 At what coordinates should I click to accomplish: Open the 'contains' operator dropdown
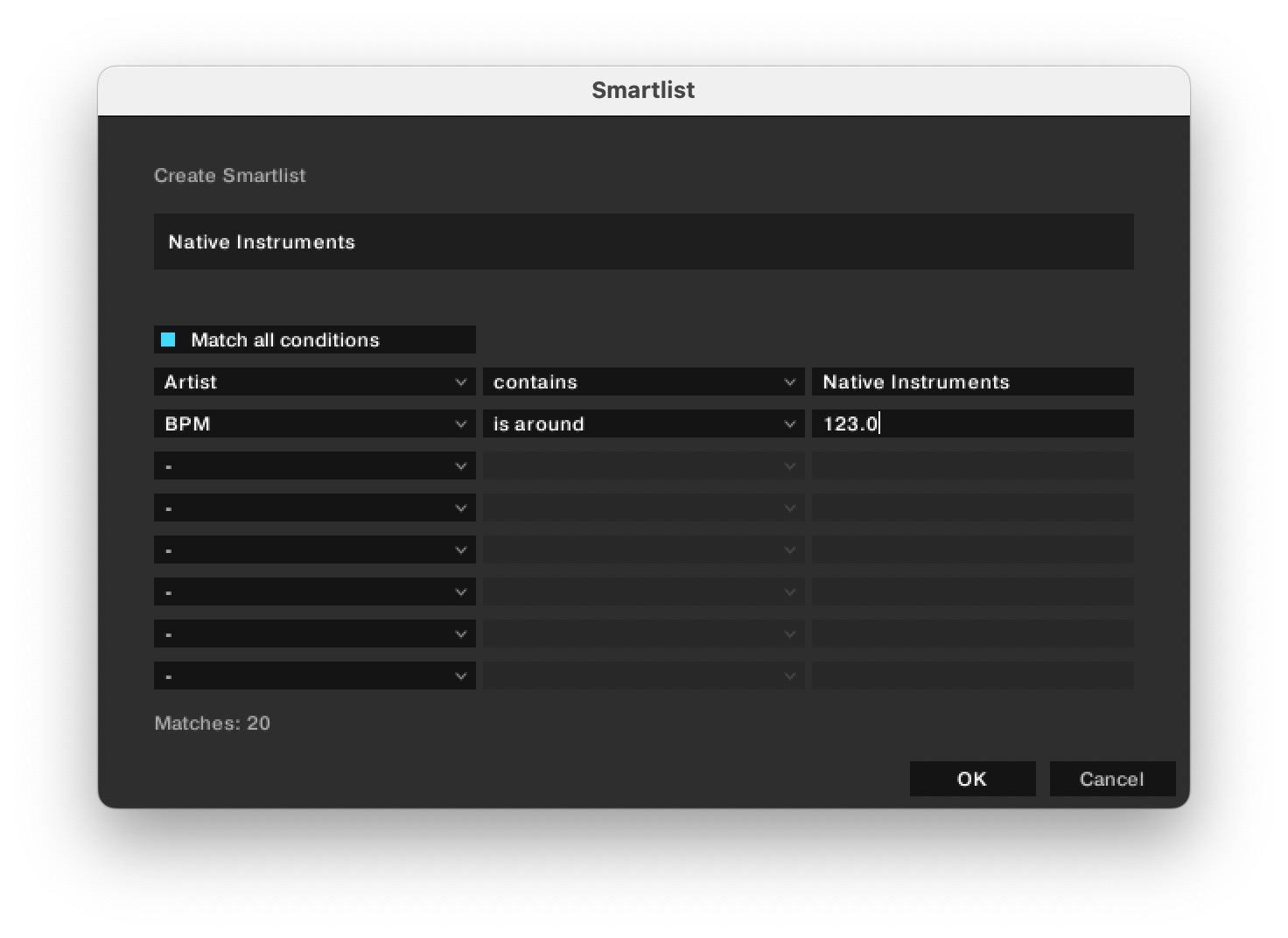(x=644, y=381)
